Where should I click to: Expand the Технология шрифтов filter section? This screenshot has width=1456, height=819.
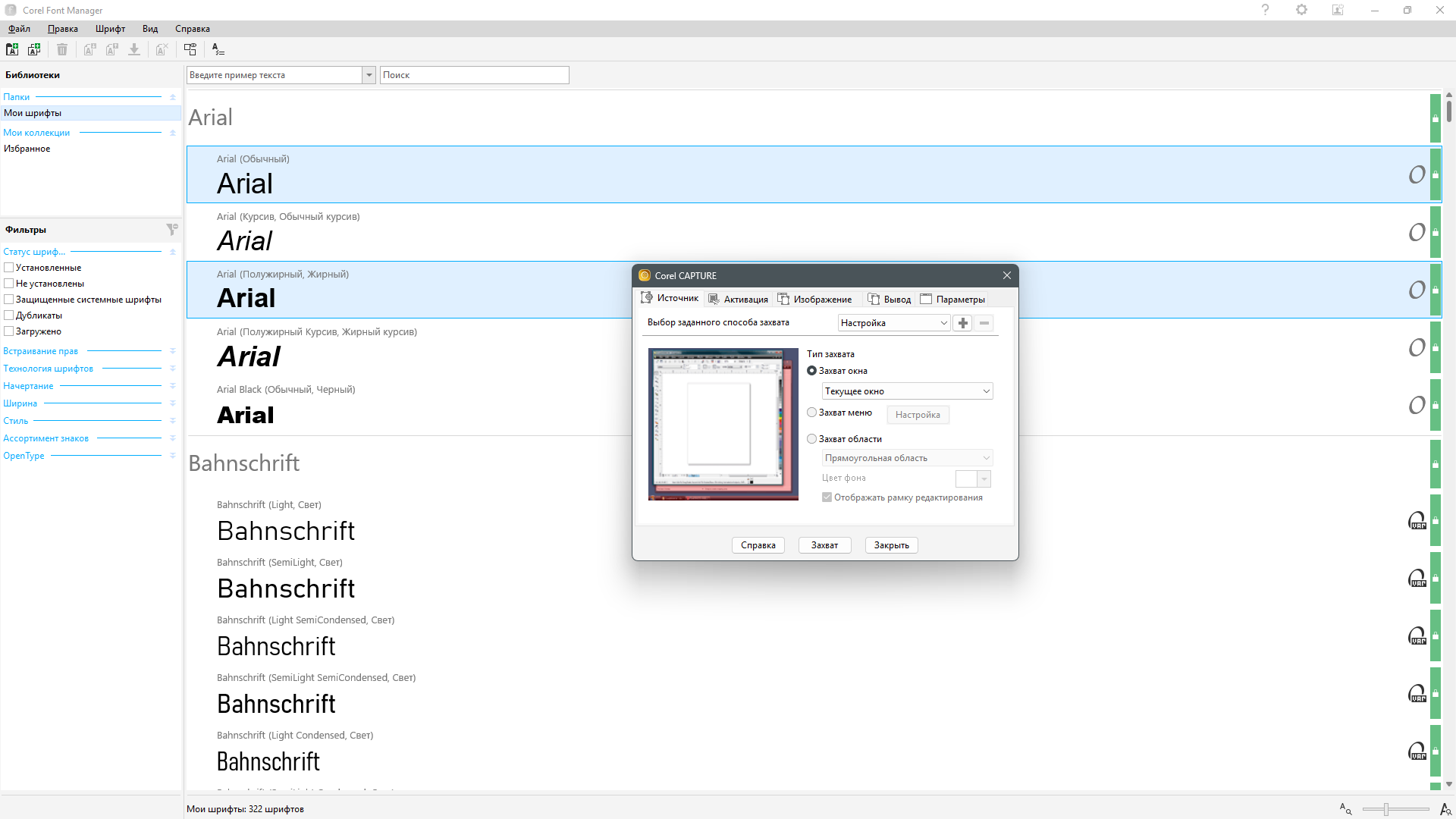(x=173, y=369)
